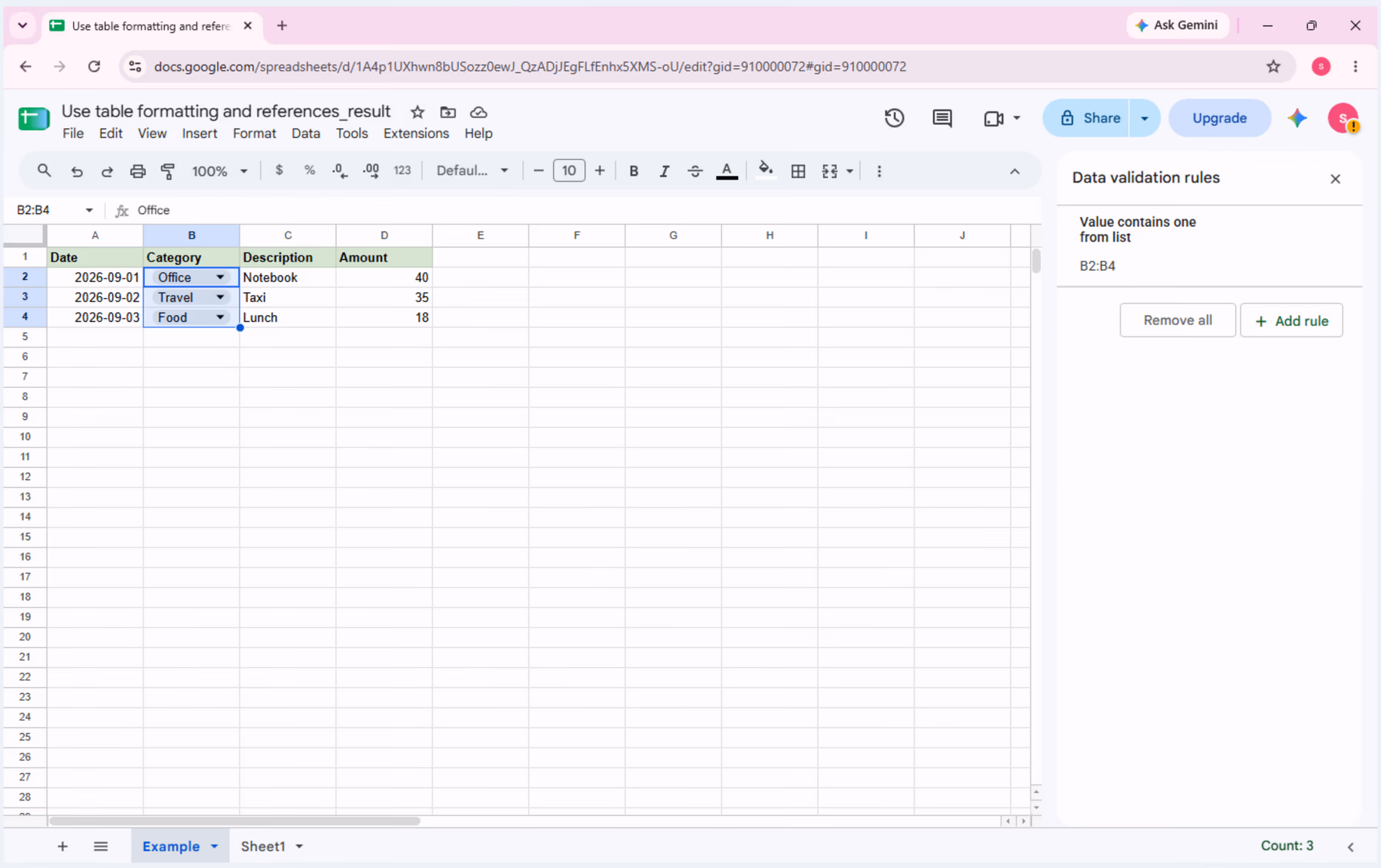Switch to the Sheet1 tab
1381x868 pixels.
tap(263, 846)
